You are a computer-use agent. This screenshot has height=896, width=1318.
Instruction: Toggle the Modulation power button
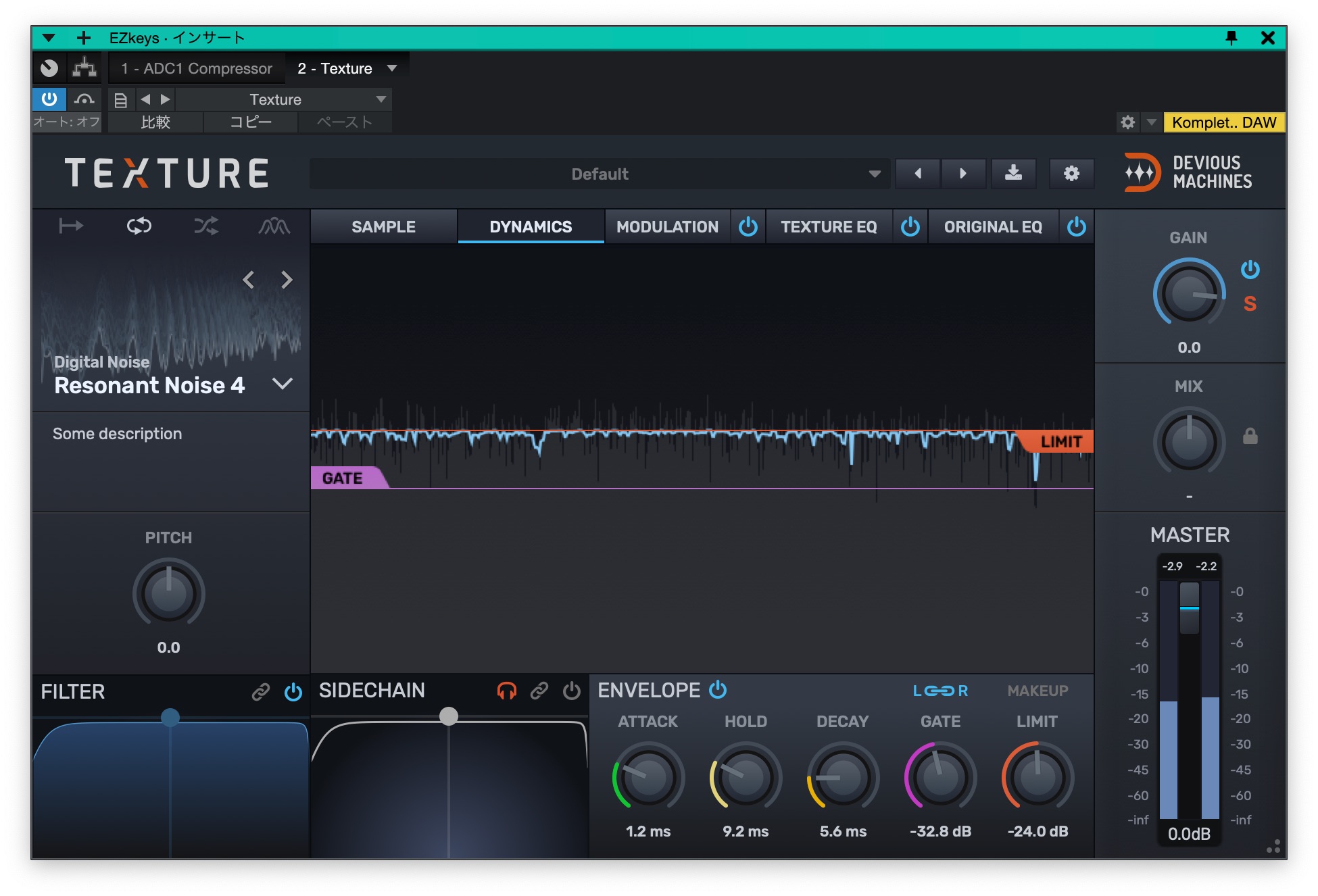pos(748,227)
